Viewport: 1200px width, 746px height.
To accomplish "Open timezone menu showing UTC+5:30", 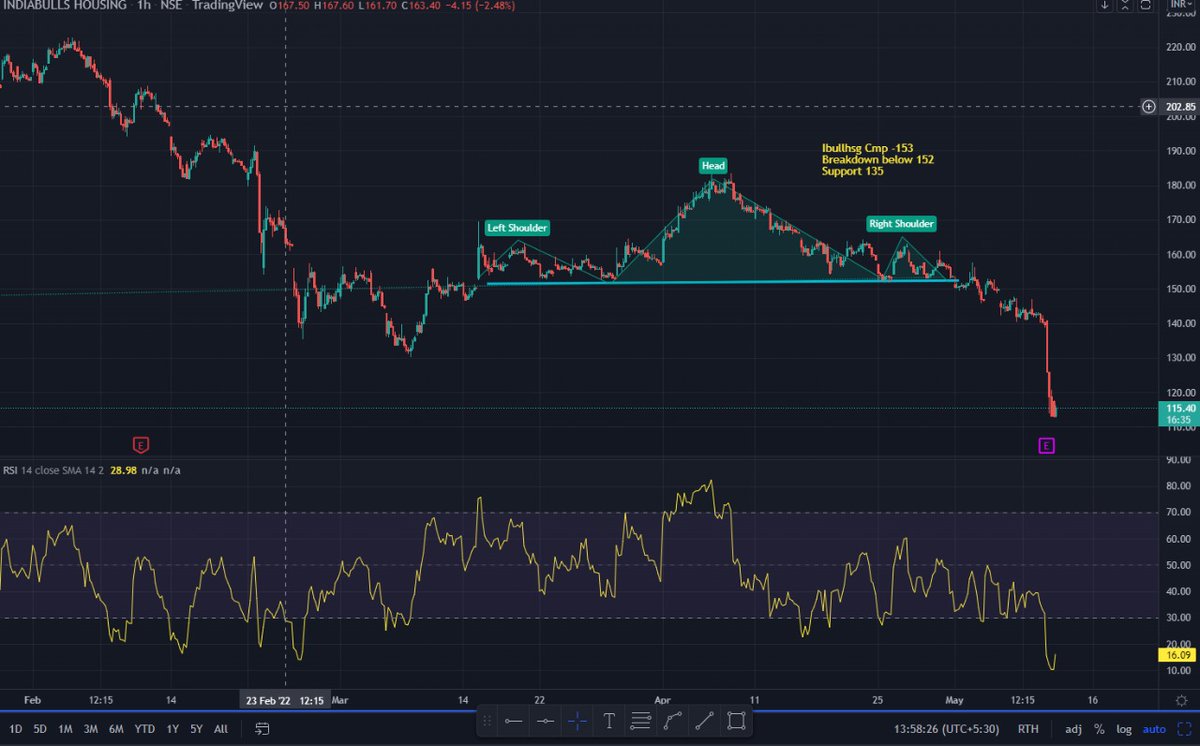I will click(x=946, y=729).
